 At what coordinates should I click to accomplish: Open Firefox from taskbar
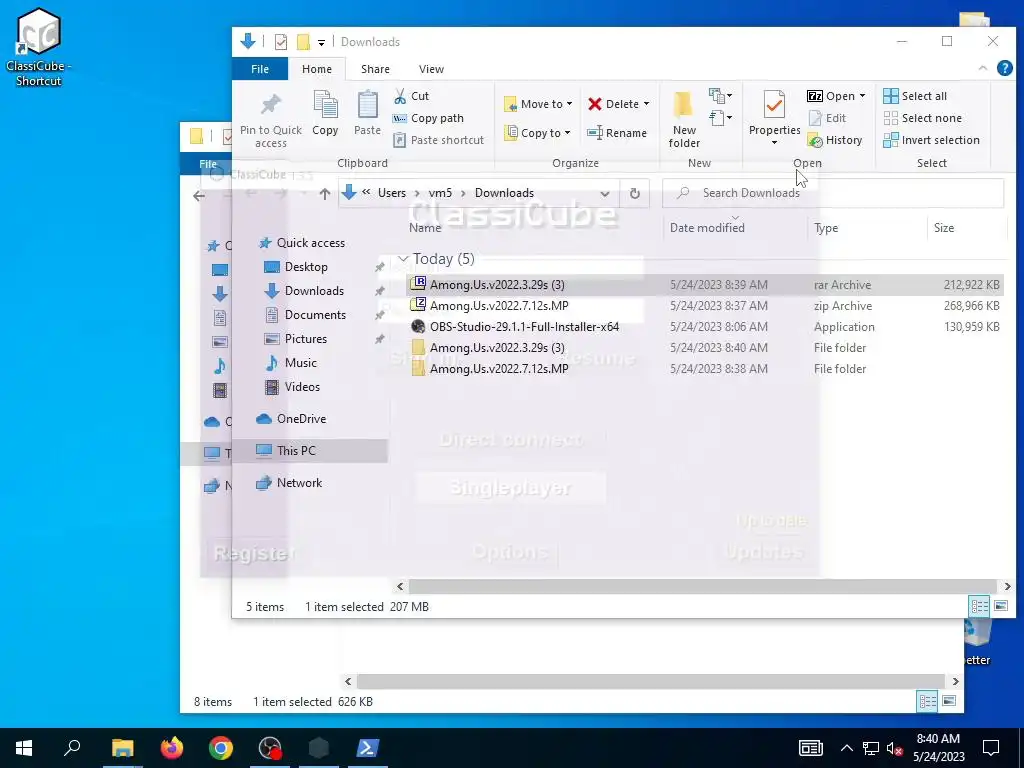point(172,748)
